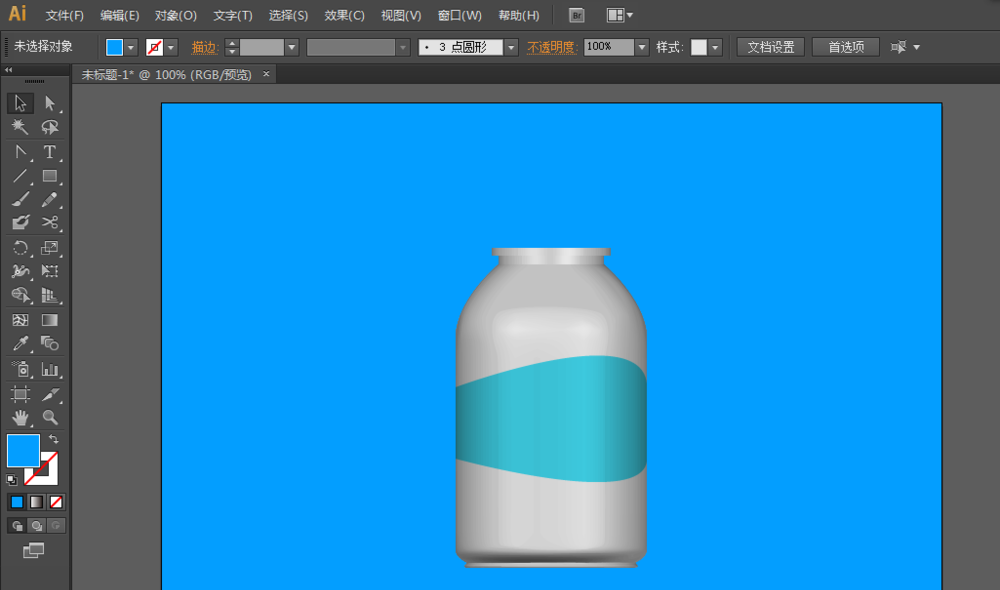Viewport: 1000px width, 590px height.
Task: Open the 样式 style dropdown
Action: 715,47
